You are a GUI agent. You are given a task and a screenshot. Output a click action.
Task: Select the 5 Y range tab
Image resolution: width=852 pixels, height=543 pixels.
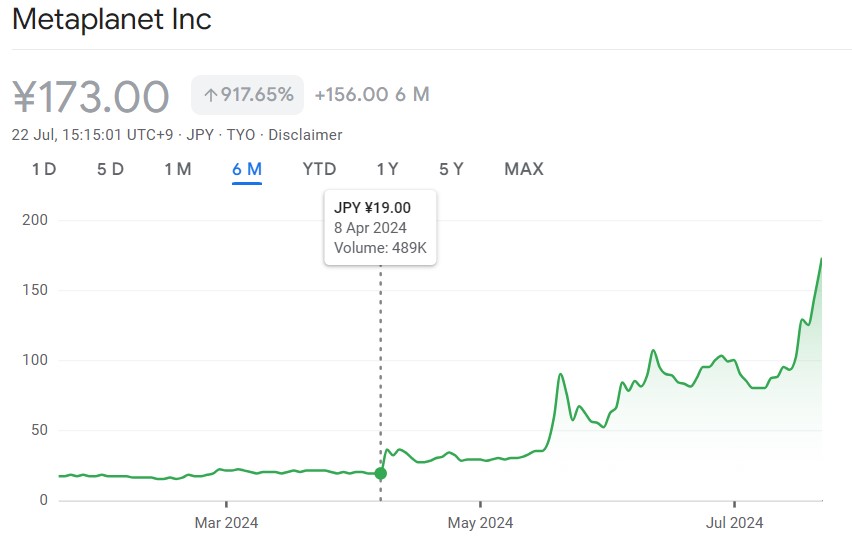pyautogui.click(x=451, y=169)
